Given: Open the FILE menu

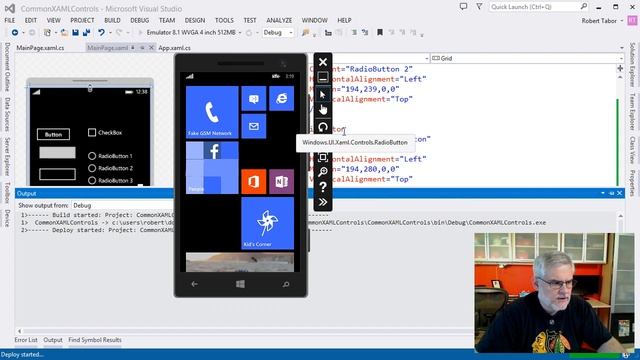Looking at the screenshot, I should (10, 20).
